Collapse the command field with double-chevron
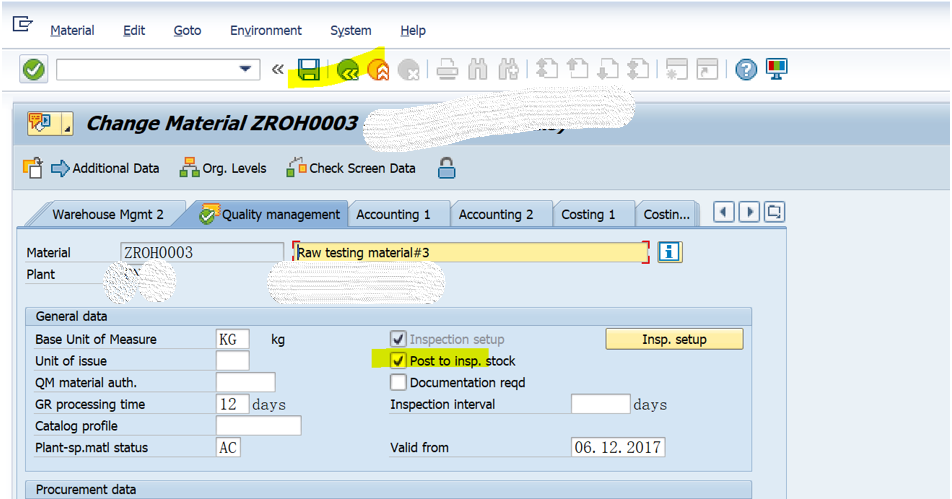The height and width of the screenshot is (499, 952). (x=277, y=69)
